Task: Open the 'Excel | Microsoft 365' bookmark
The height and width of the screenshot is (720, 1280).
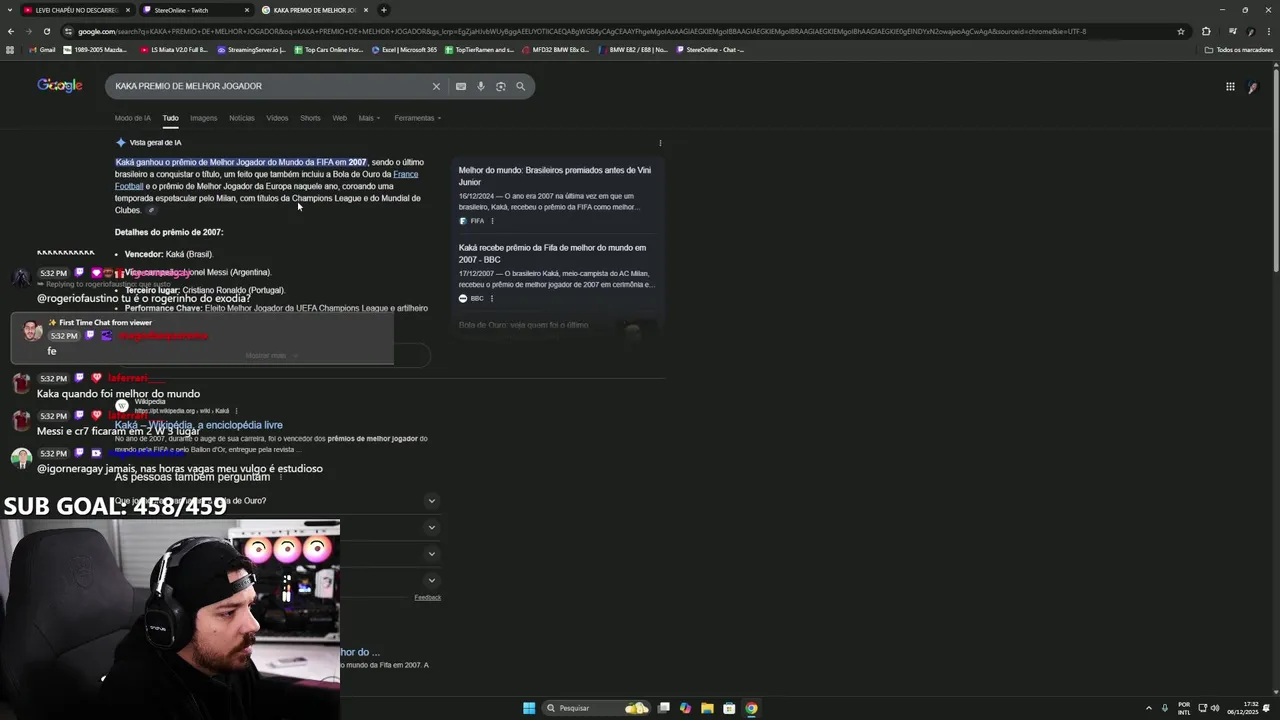Action: click(404, 49)
